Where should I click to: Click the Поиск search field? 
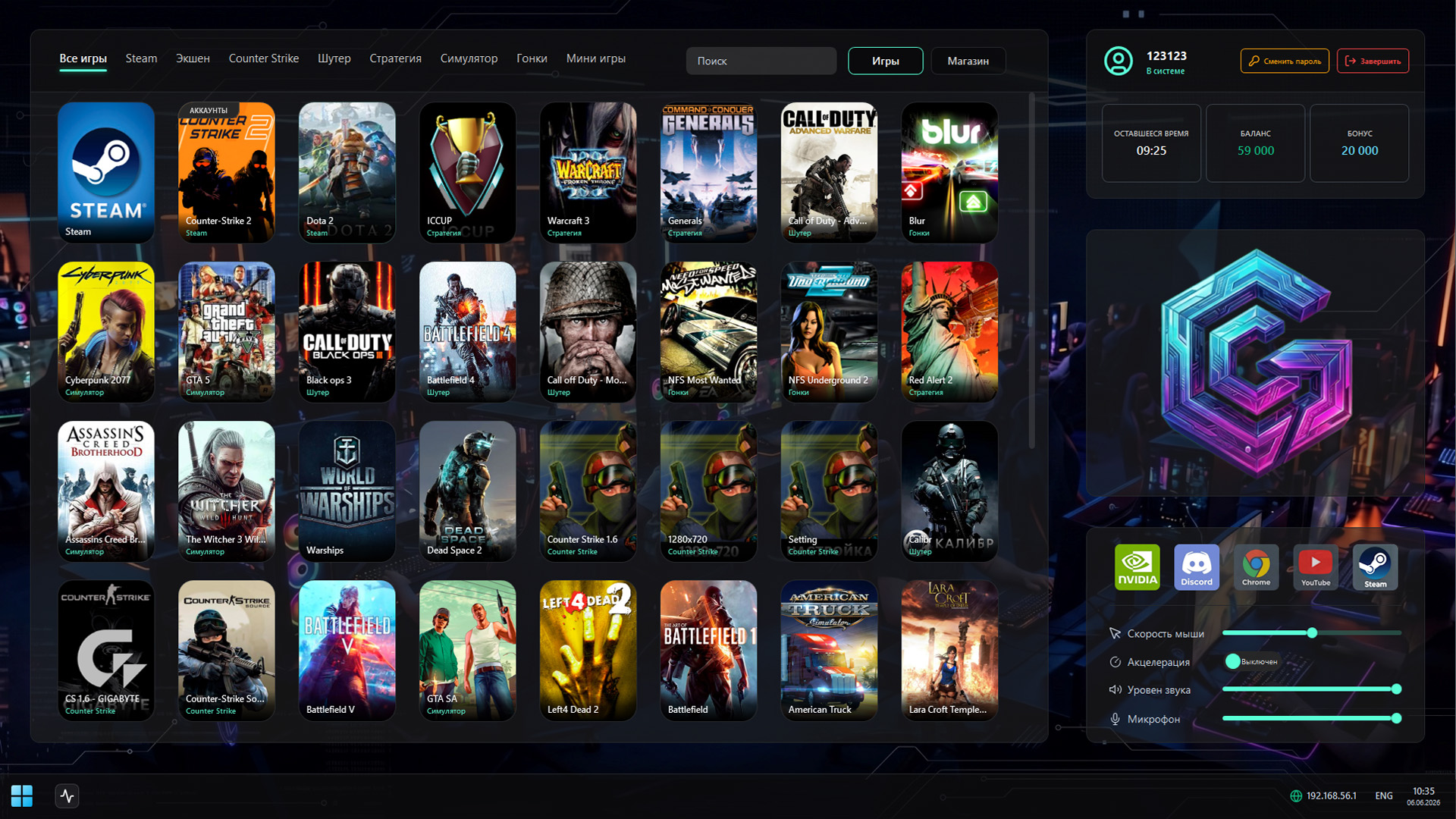[761, 61]
